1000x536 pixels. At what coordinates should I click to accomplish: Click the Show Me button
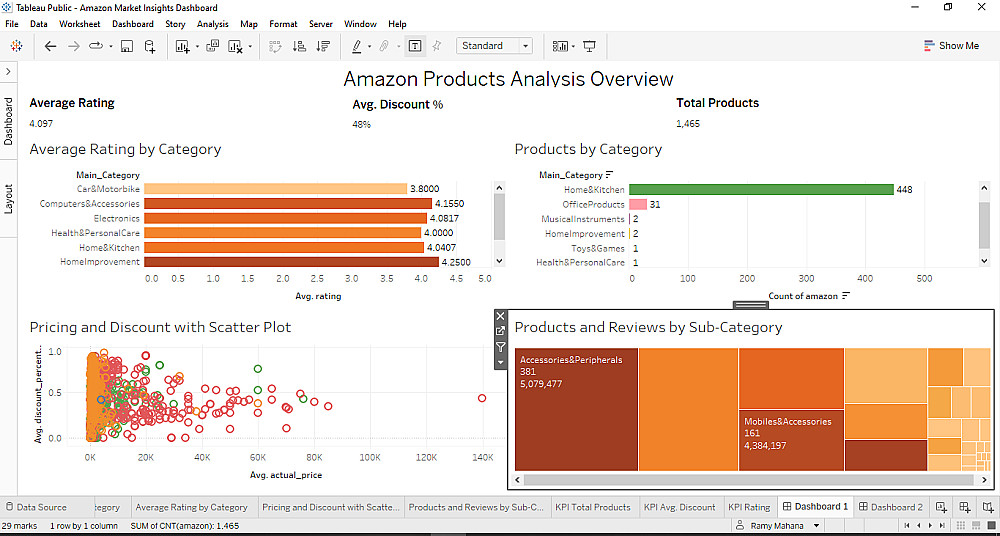click(x=951, y=46)
